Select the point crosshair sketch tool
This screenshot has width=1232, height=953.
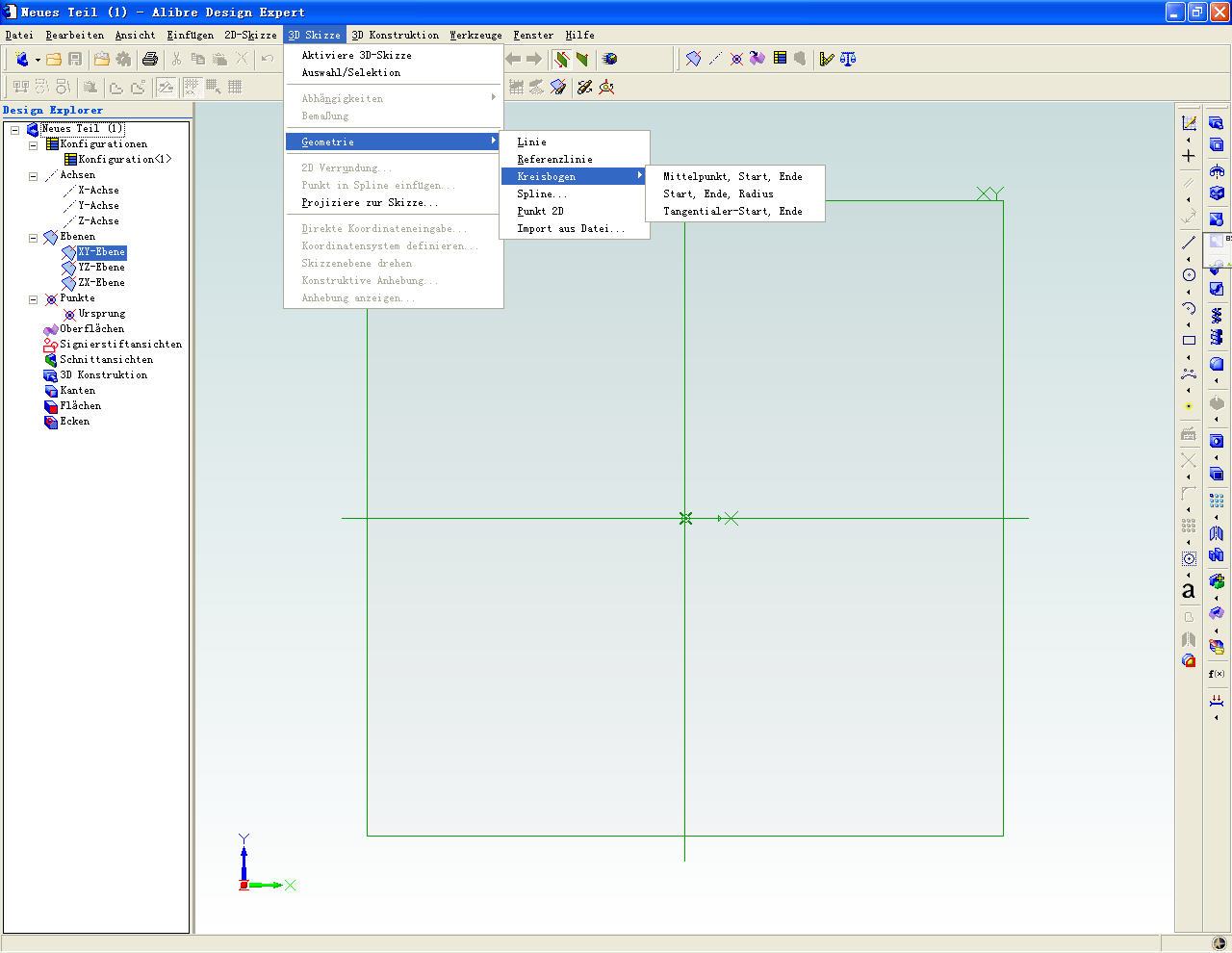pyautogui.click(x=1189, y=156)
